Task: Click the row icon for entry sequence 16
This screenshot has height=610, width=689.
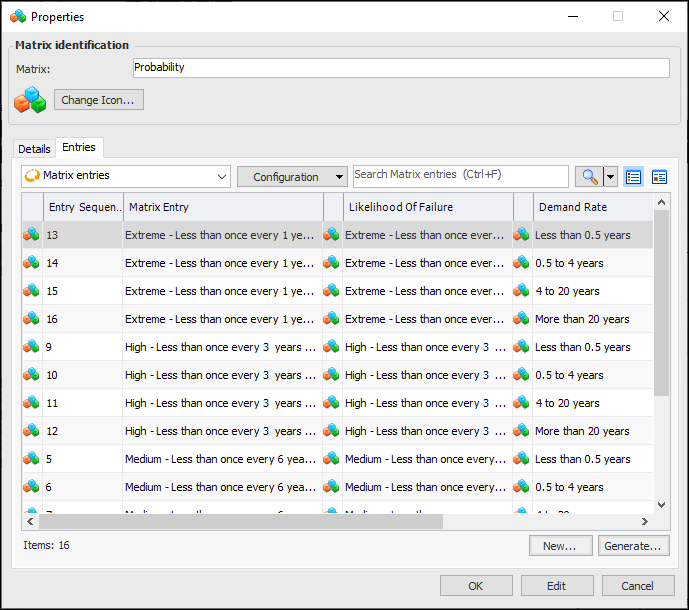Action: pos(31,319)
